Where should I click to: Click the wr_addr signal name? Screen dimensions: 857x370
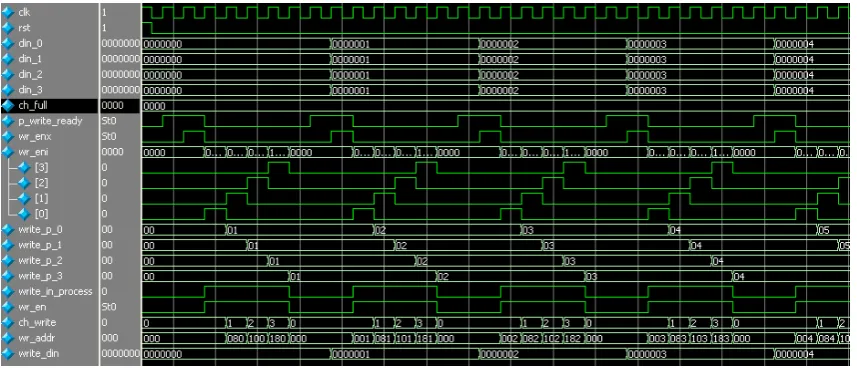36,338
